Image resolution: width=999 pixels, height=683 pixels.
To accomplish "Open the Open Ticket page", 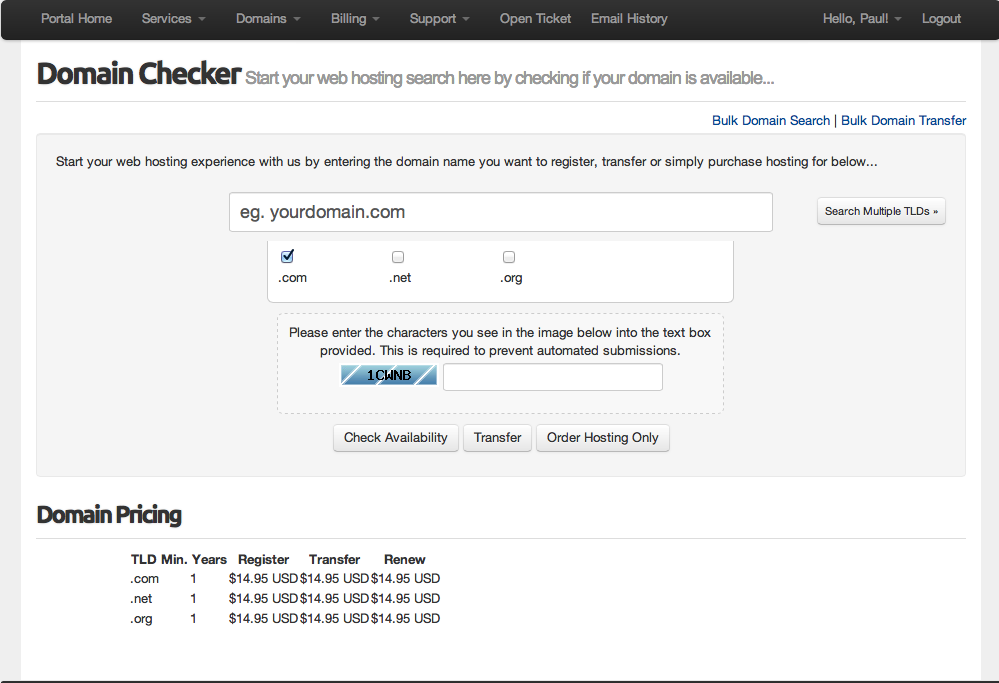I will click(x=535, y=18).
